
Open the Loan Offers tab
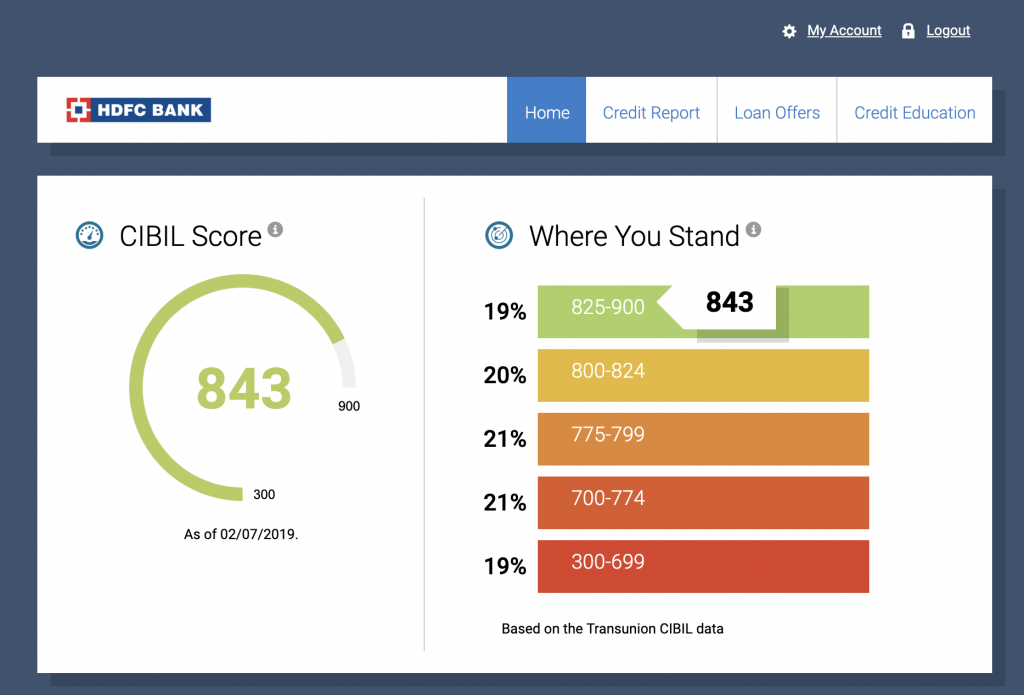click(777, 113)
